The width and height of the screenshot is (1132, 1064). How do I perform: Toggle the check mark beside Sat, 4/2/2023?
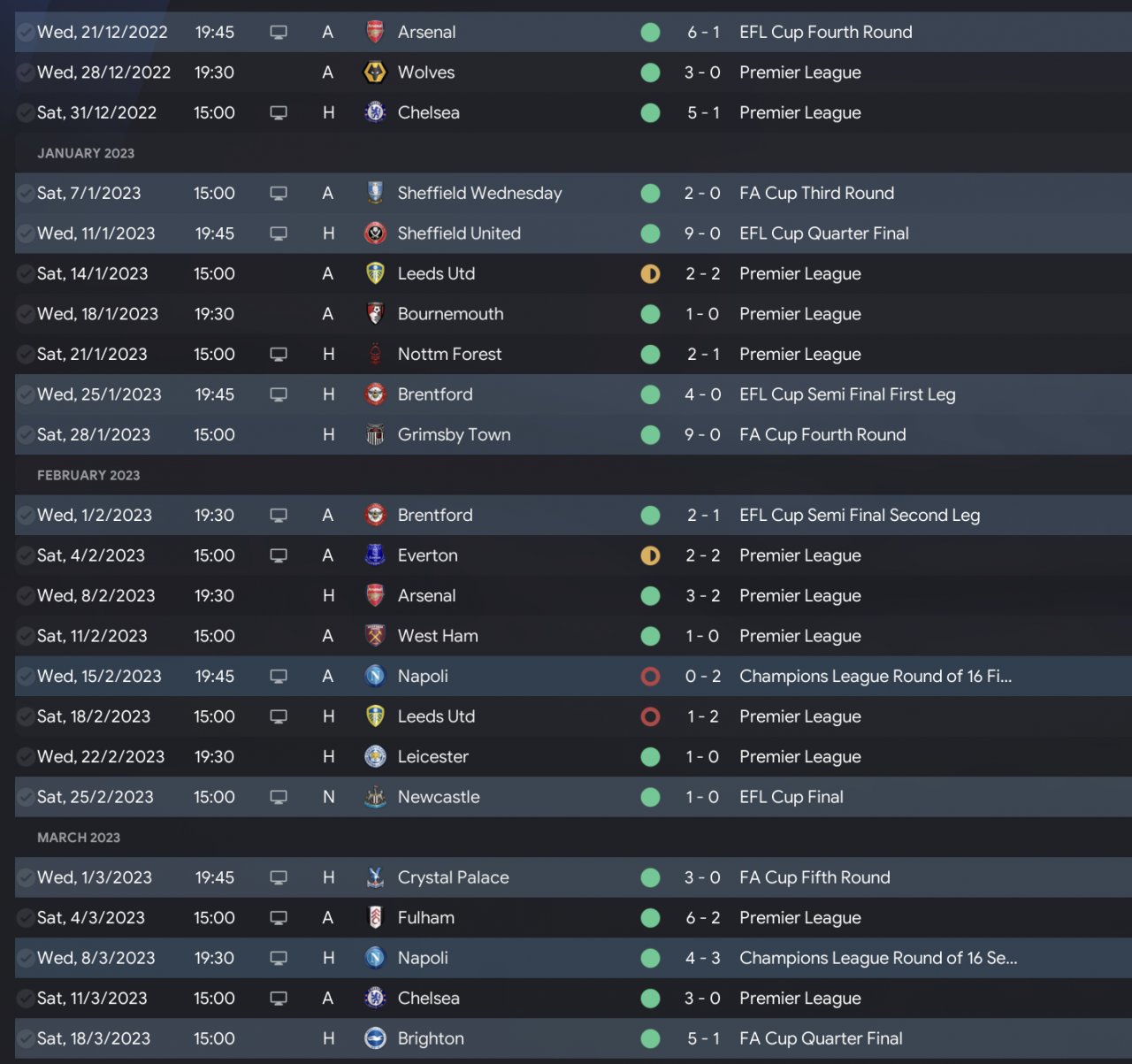pyautogui.click(x=27, y=555)
